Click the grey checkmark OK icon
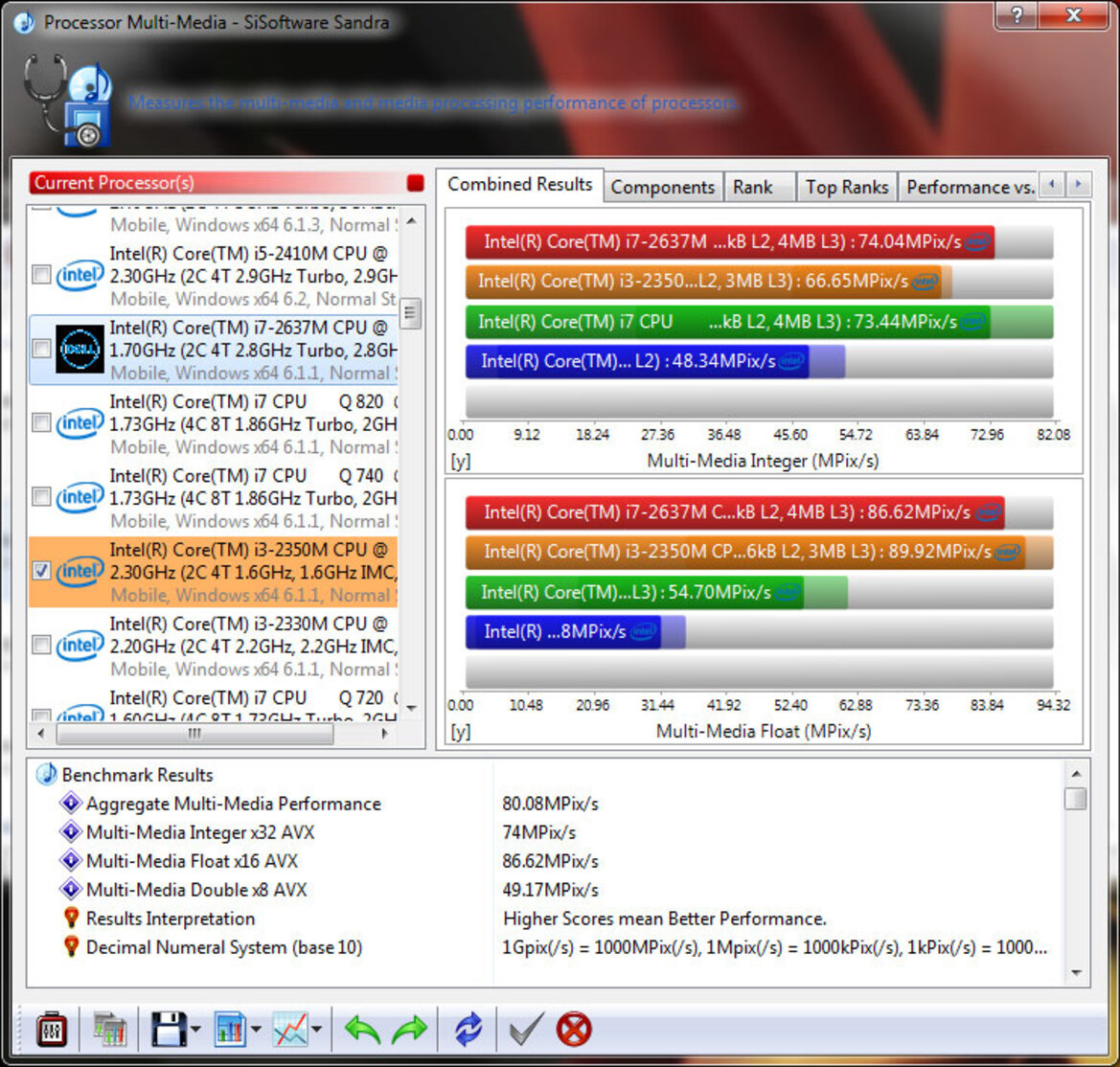 click(526, 1029)
